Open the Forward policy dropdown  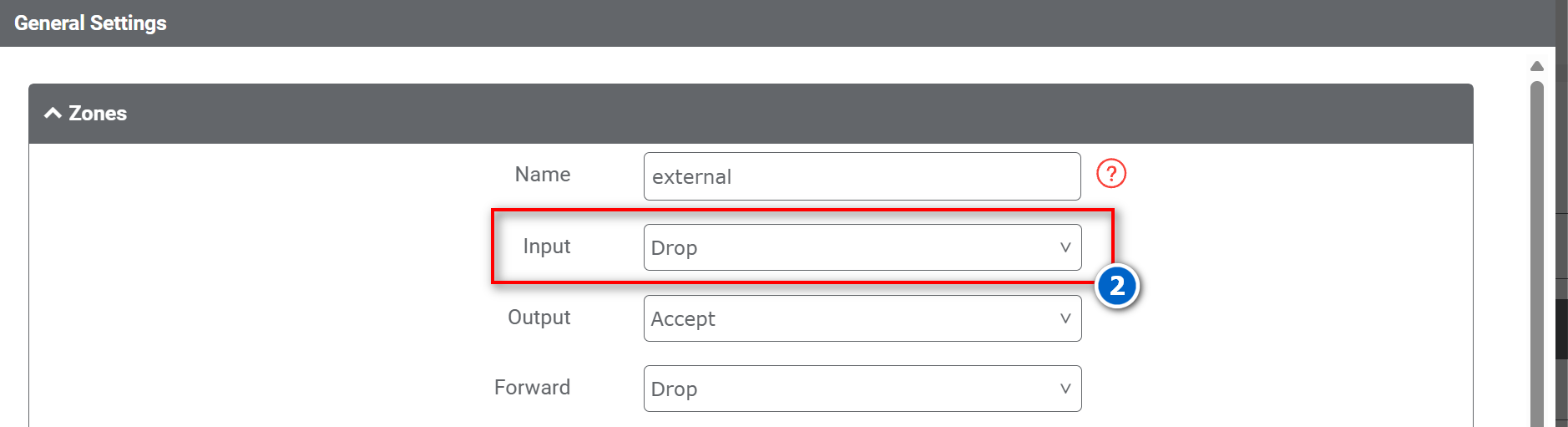tap(862, 389)
